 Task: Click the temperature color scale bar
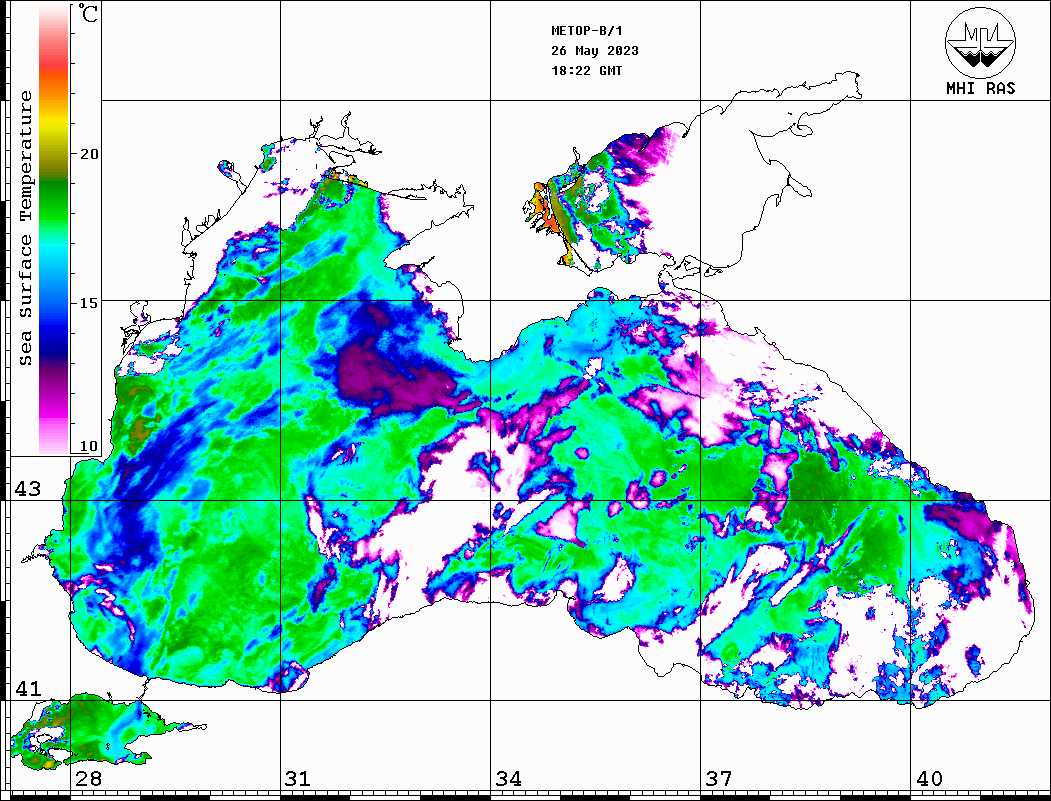tap(54, 229)
